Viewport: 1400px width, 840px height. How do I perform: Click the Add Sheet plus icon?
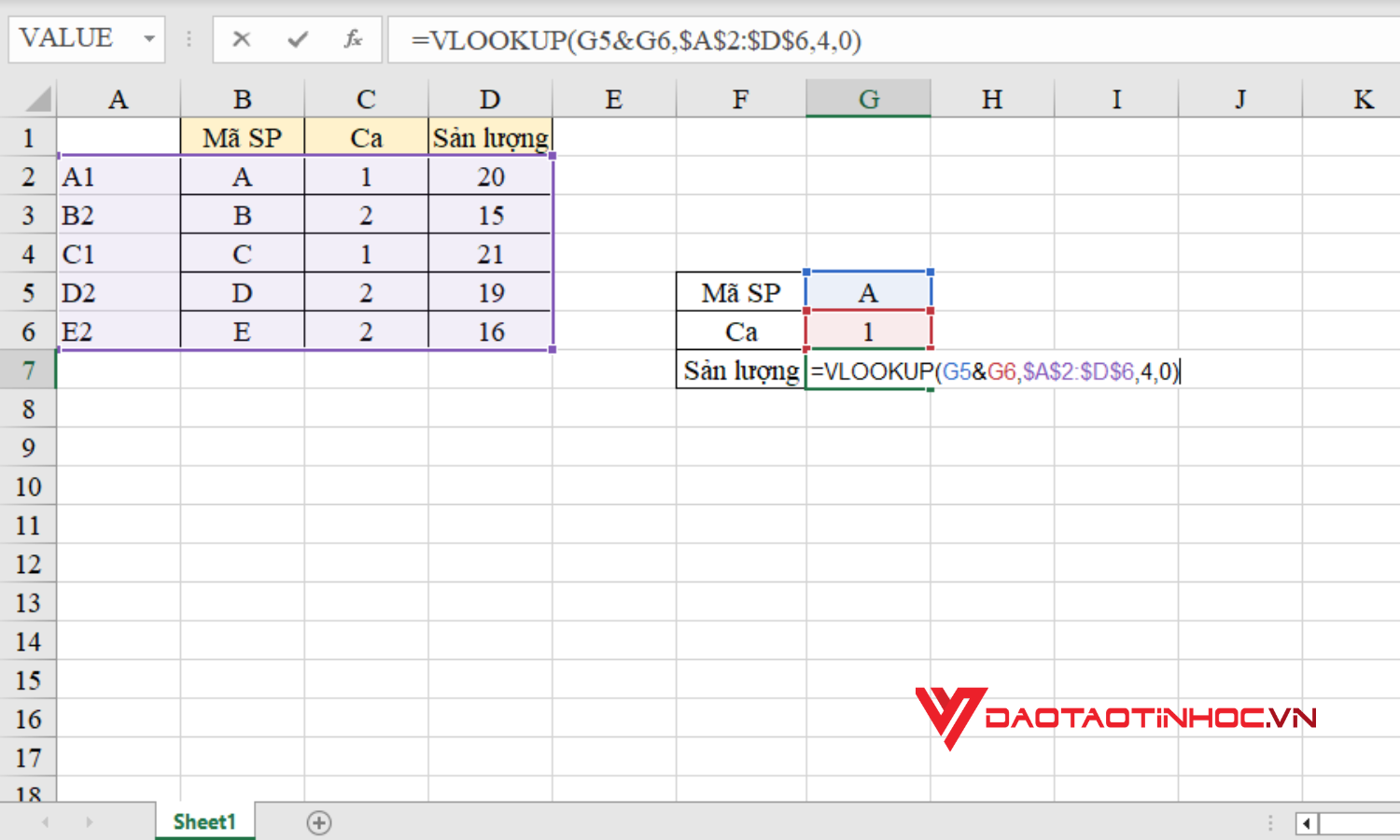319,822
